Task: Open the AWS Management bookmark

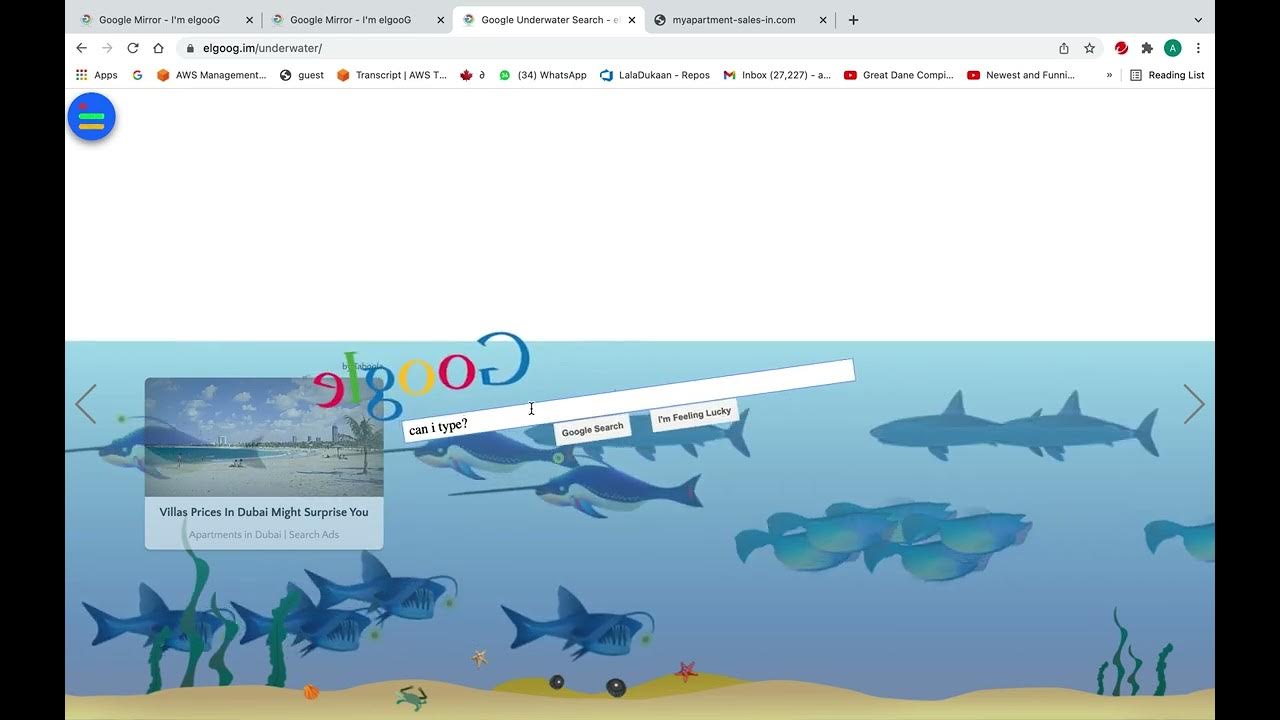Action: (212, 75)
